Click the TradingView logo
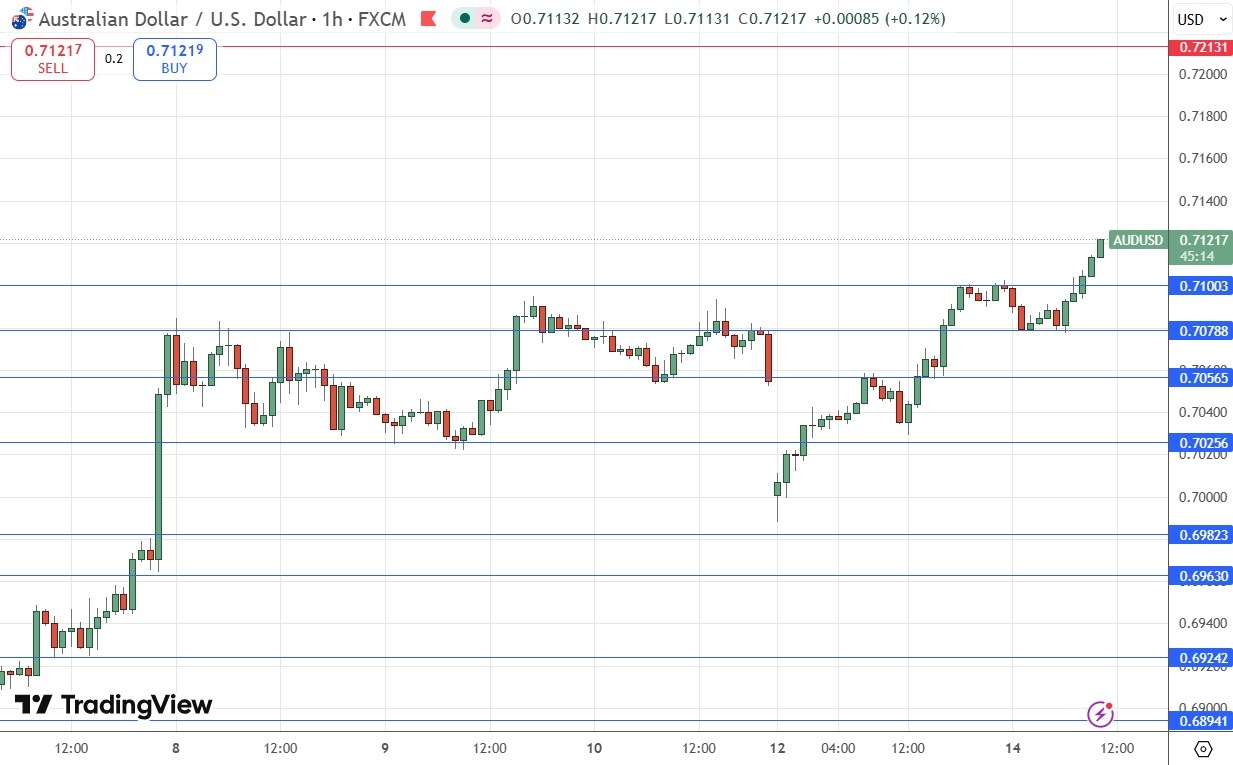Viewport: 1233px width, 765px height. tap(113, 705)
